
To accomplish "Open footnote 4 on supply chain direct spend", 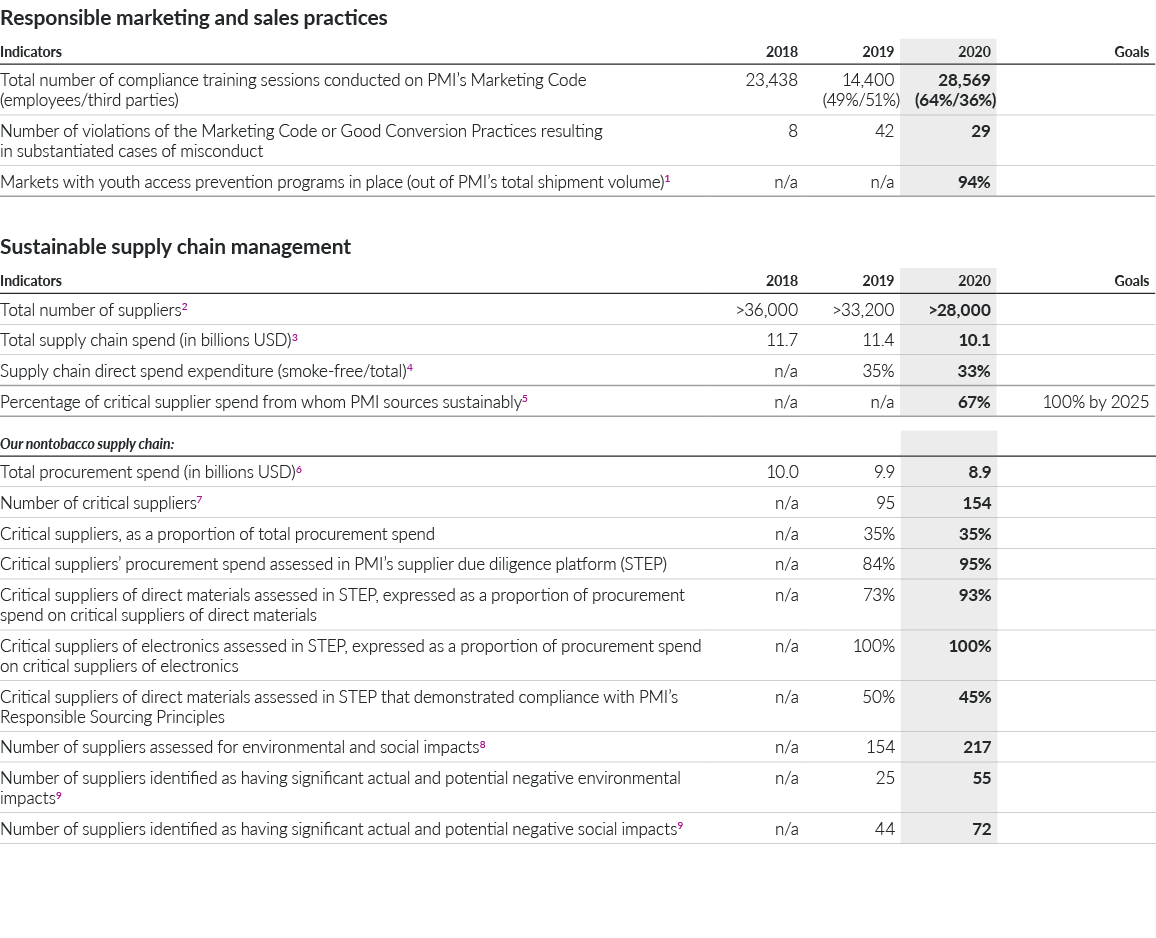I will pyautogui.click(x=410, y=368).
